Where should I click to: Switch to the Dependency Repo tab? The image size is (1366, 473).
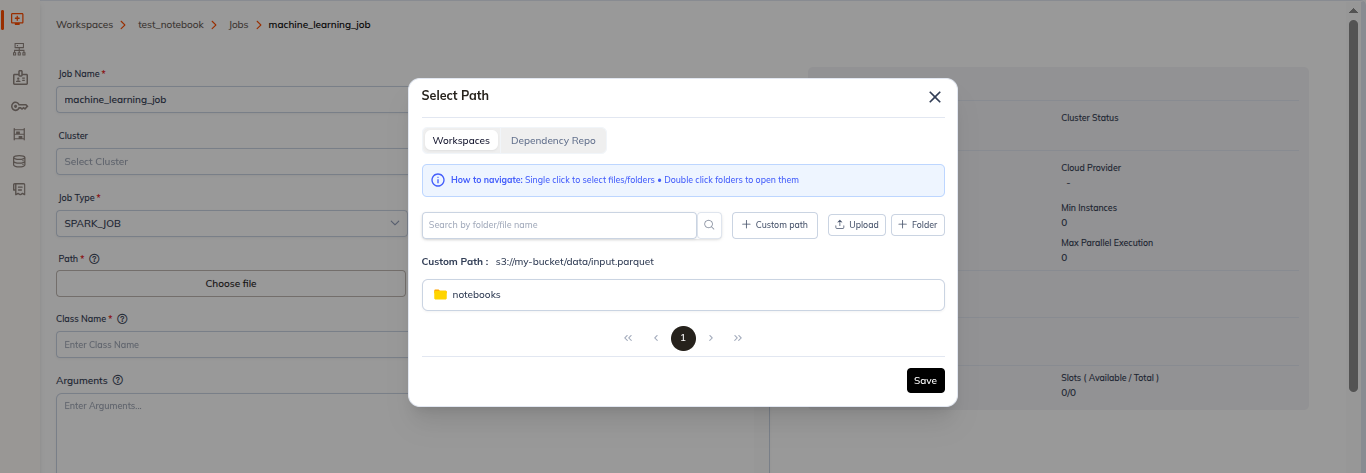pyautogui.click(x=553, y=140)
